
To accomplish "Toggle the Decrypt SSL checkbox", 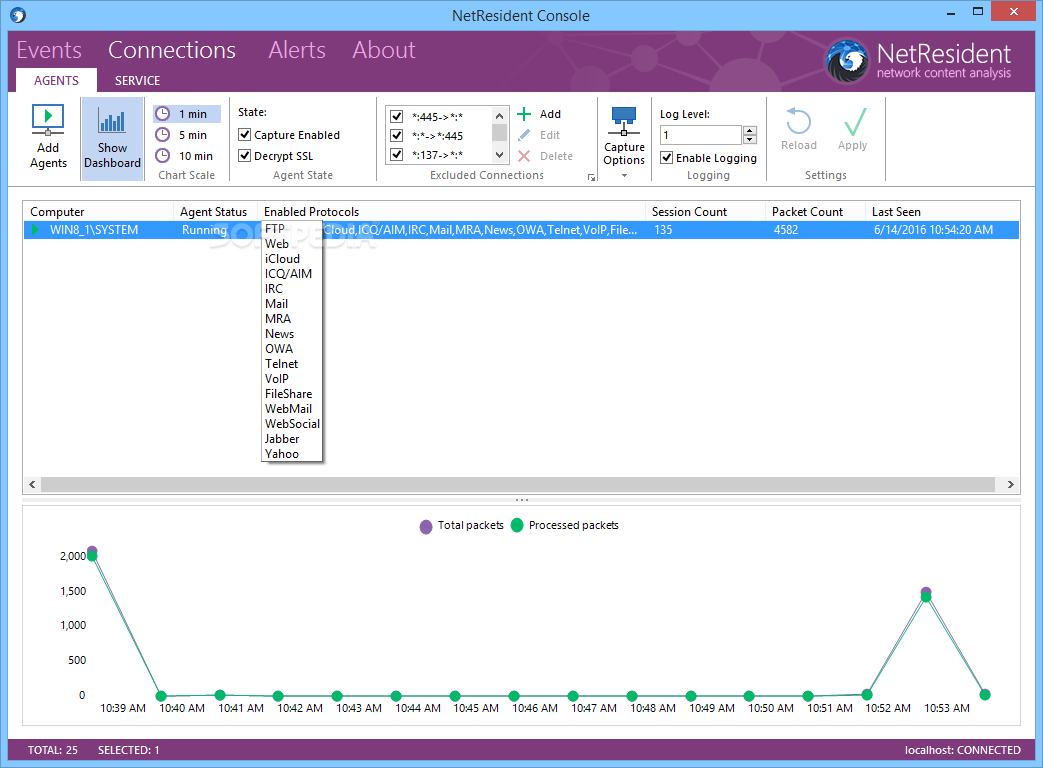I will click(245, 156).
